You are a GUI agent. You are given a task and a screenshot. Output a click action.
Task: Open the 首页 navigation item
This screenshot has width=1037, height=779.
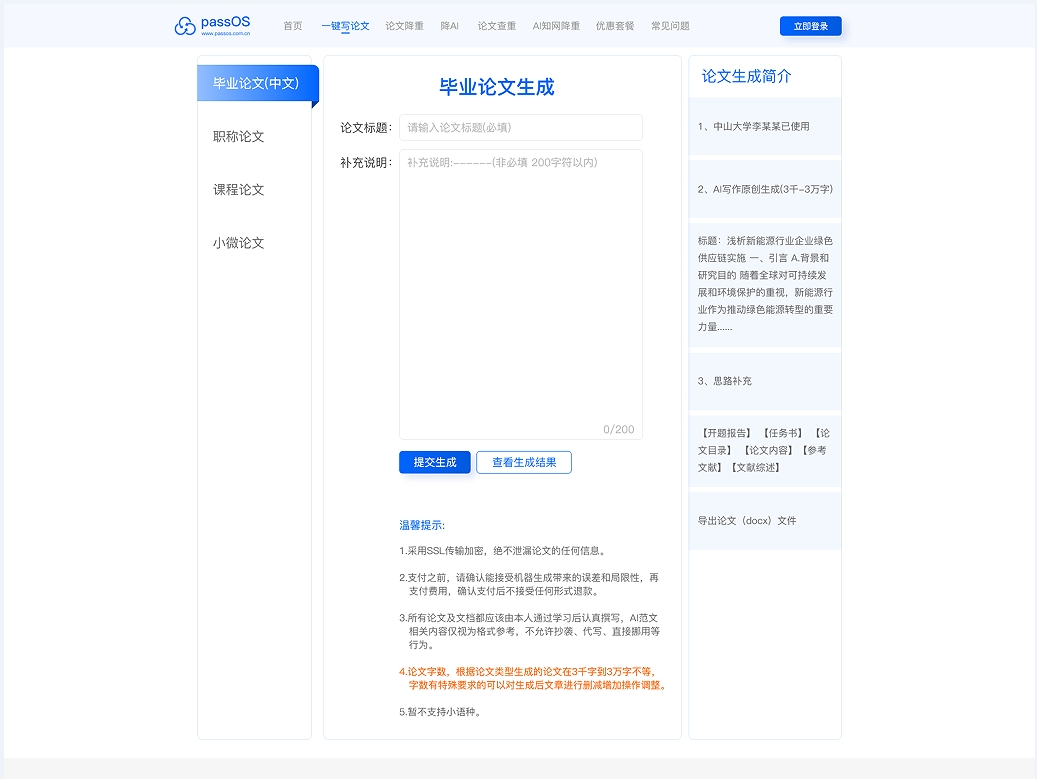point(292,26)
